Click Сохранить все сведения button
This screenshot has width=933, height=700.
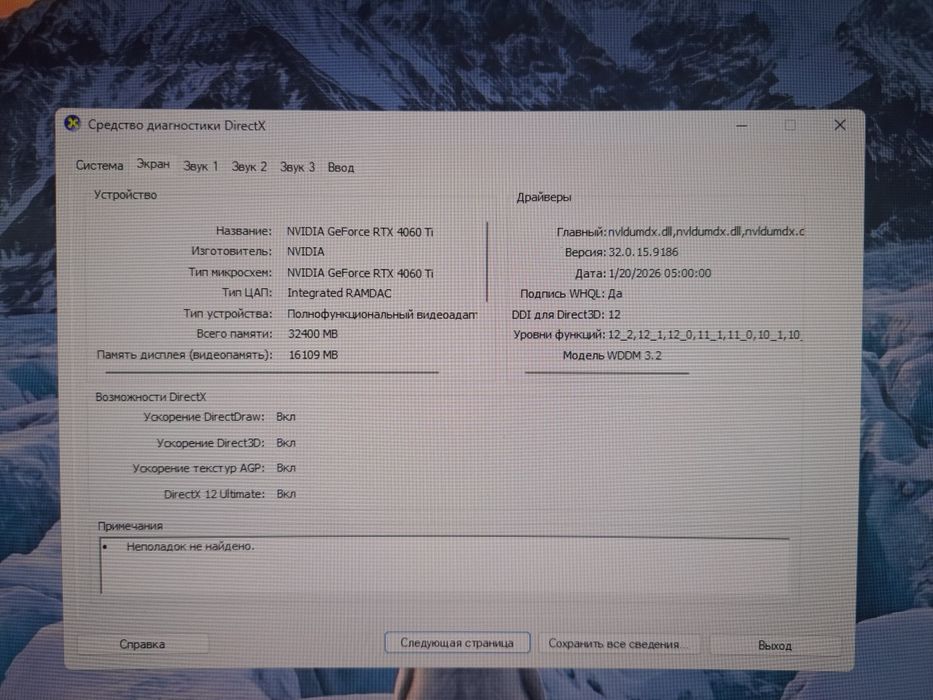(618, 643)
